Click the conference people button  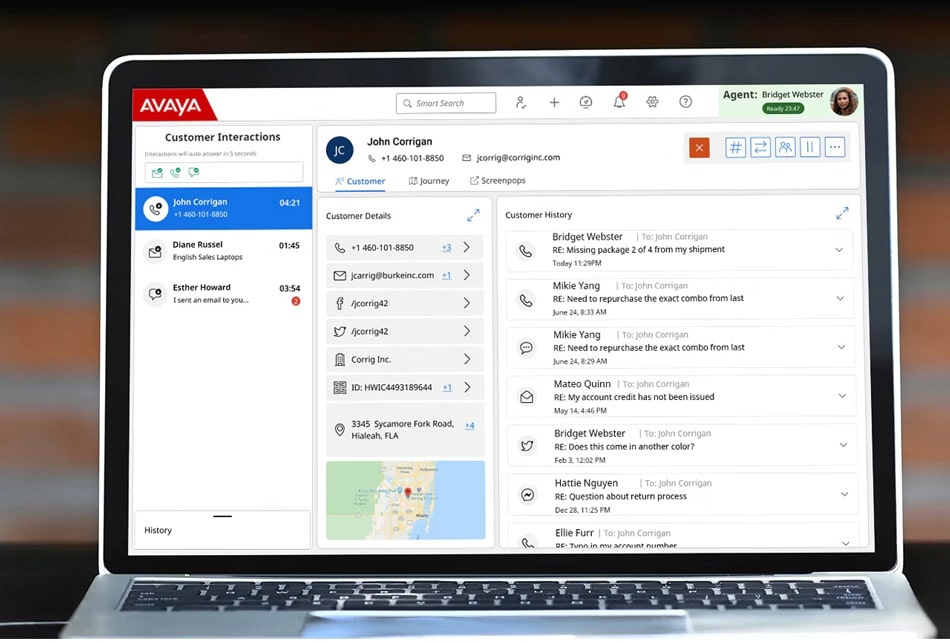coord(785,147)
